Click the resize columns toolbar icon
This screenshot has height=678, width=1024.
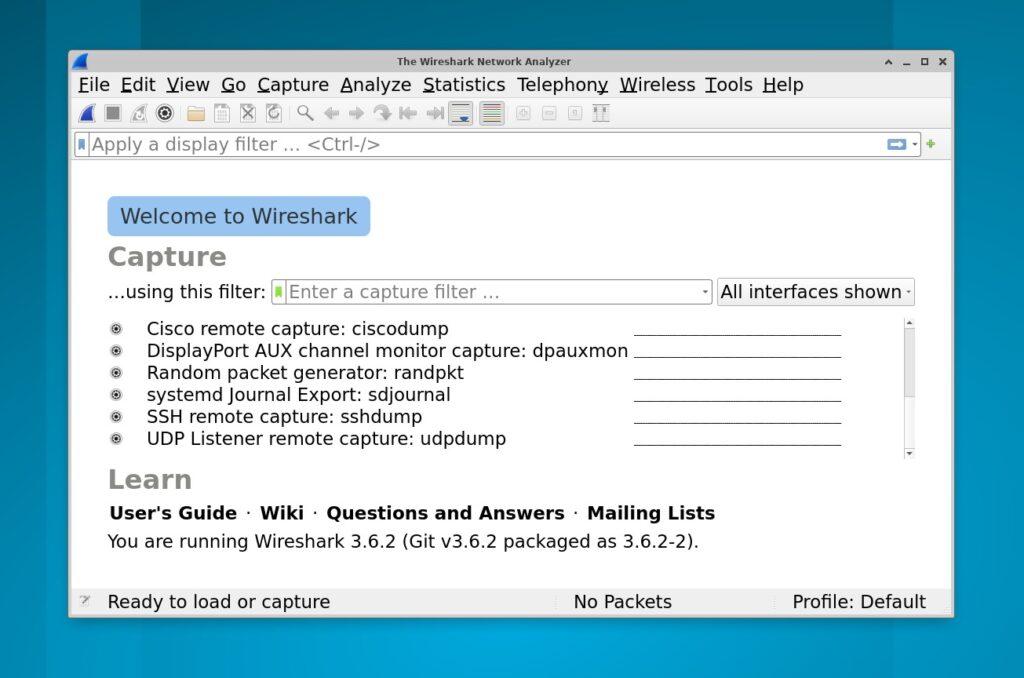(x=601, y=114)
